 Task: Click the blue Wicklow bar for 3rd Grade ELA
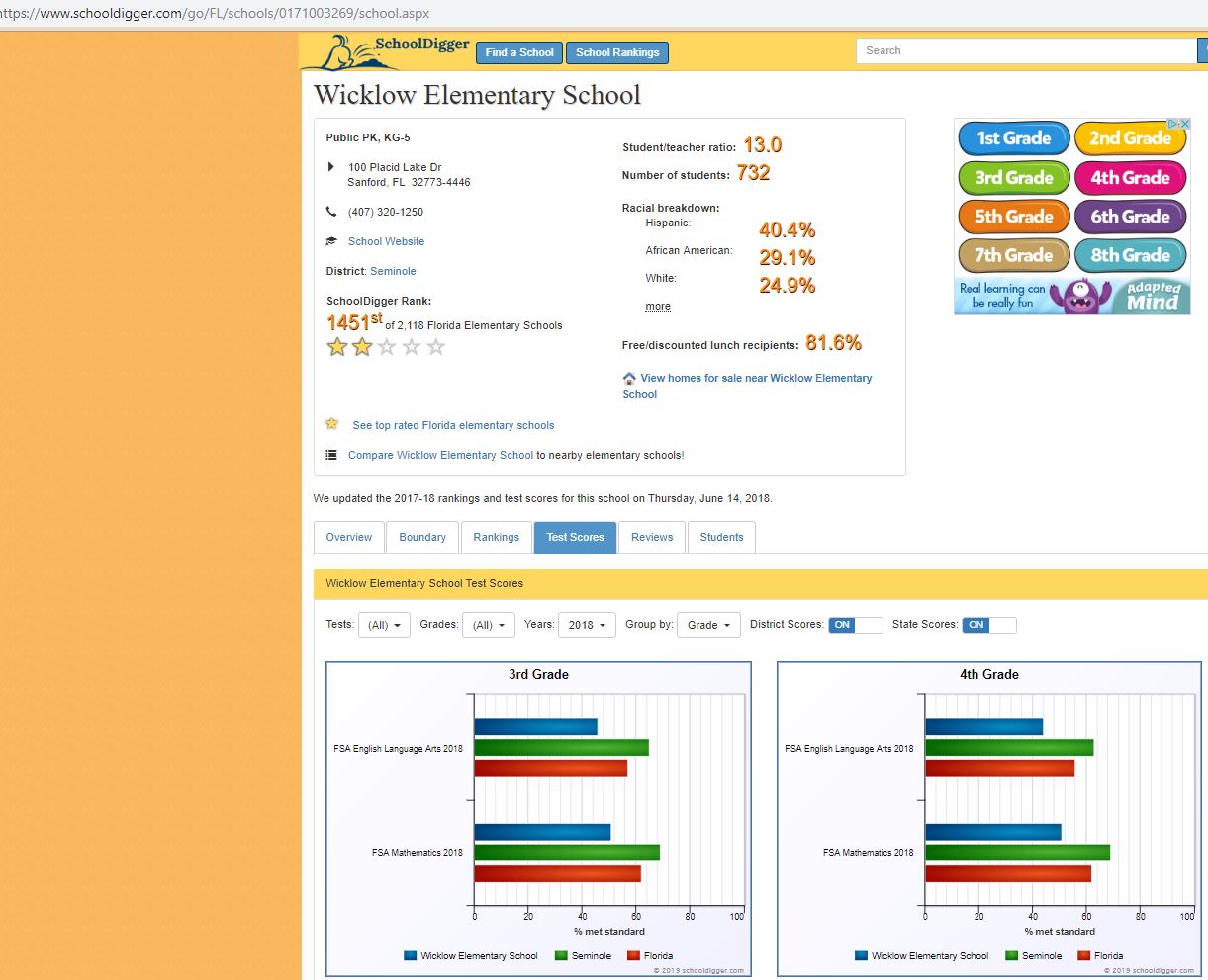(x=536, y=727)
